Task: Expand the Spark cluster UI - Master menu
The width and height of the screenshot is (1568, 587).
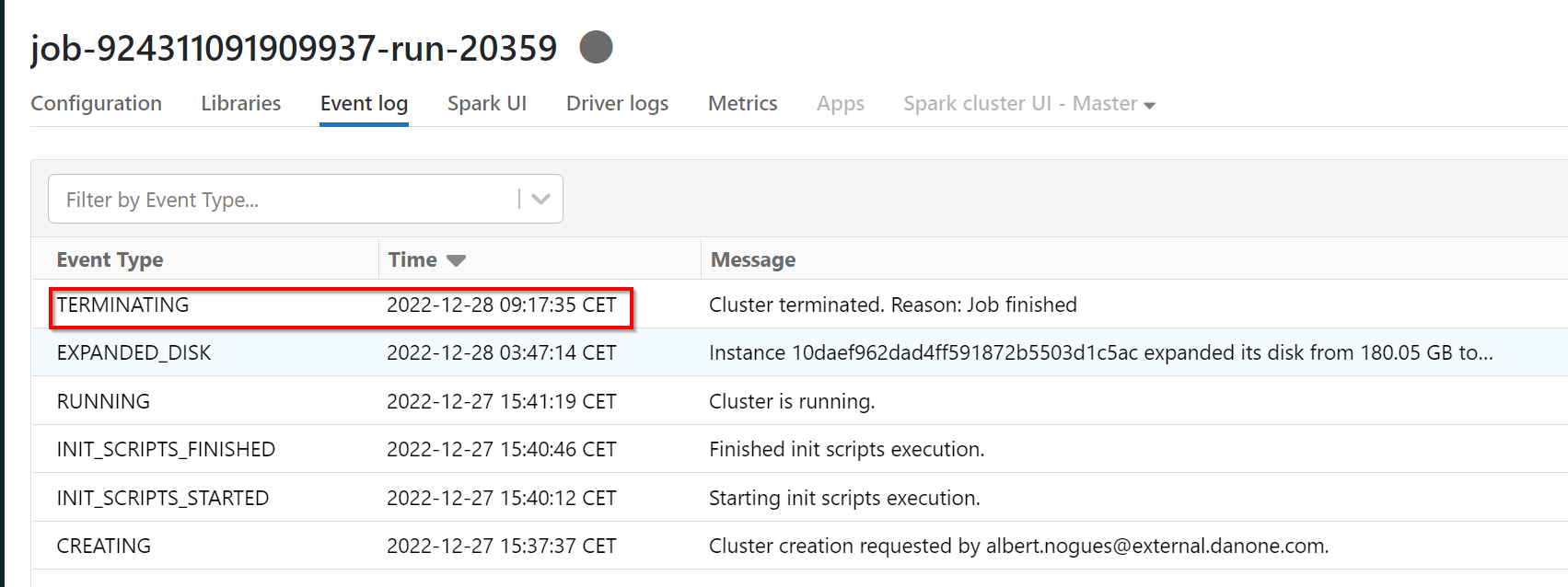Action: click(1149, 104)
